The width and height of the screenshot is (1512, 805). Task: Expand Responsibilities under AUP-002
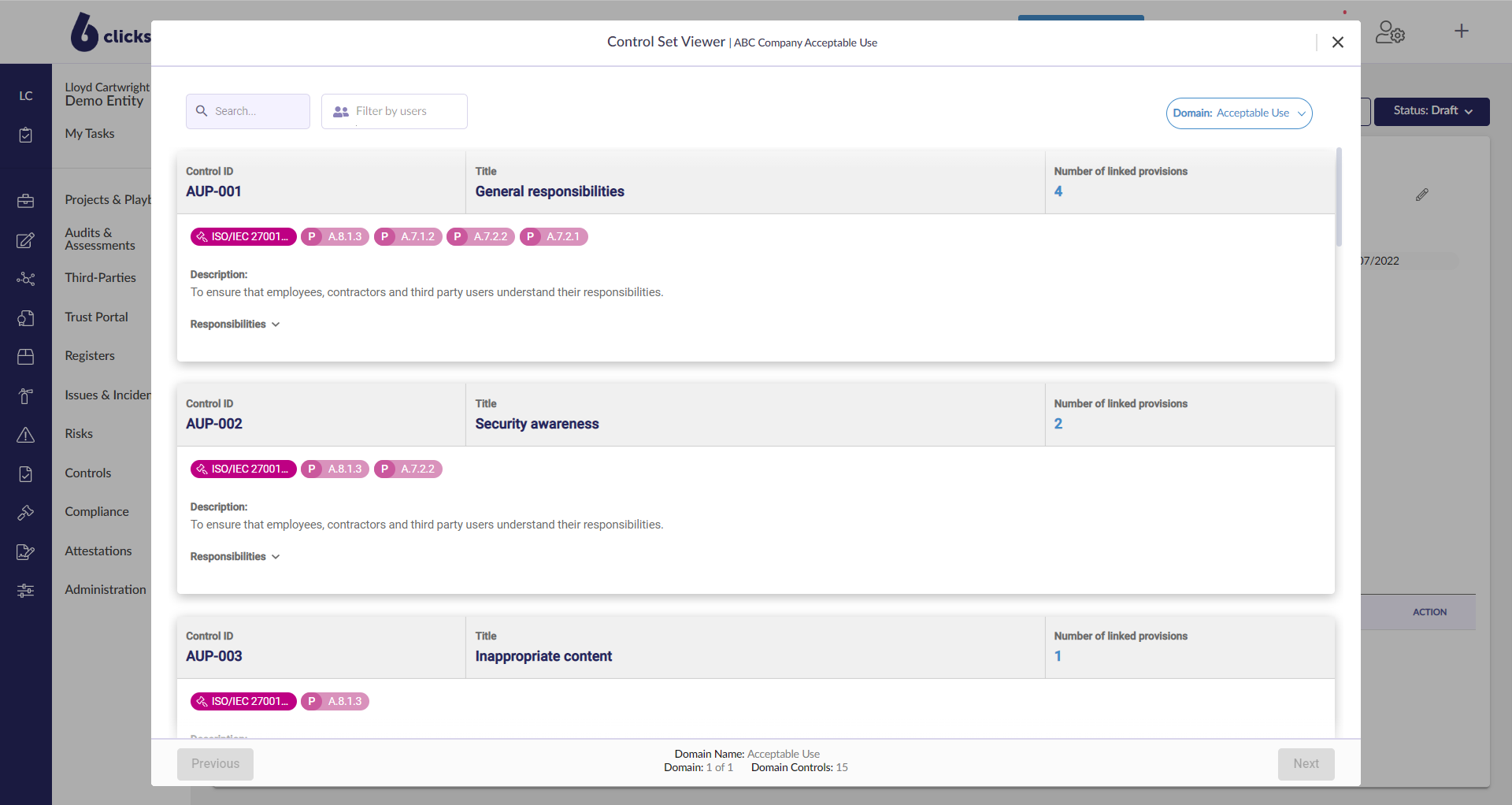(235, 557)
